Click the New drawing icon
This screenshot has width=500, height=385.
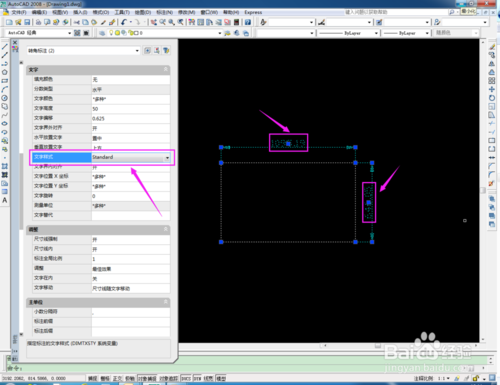[9, 22]
